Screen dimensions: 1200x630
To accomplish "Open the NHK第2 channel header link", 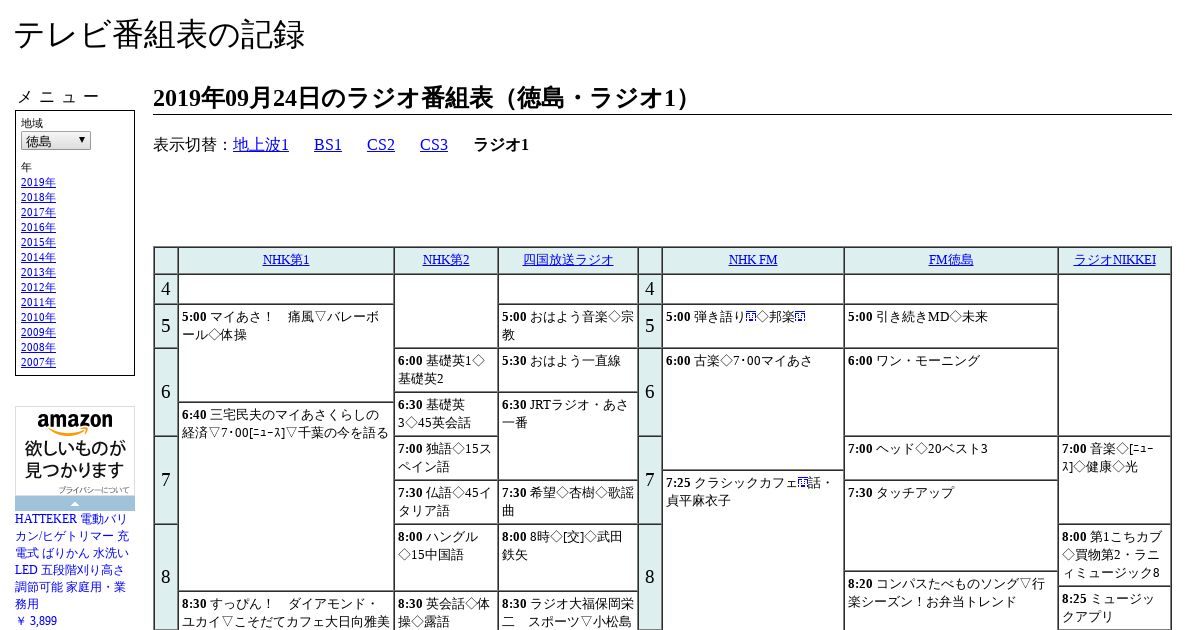I will click(446, 260).
